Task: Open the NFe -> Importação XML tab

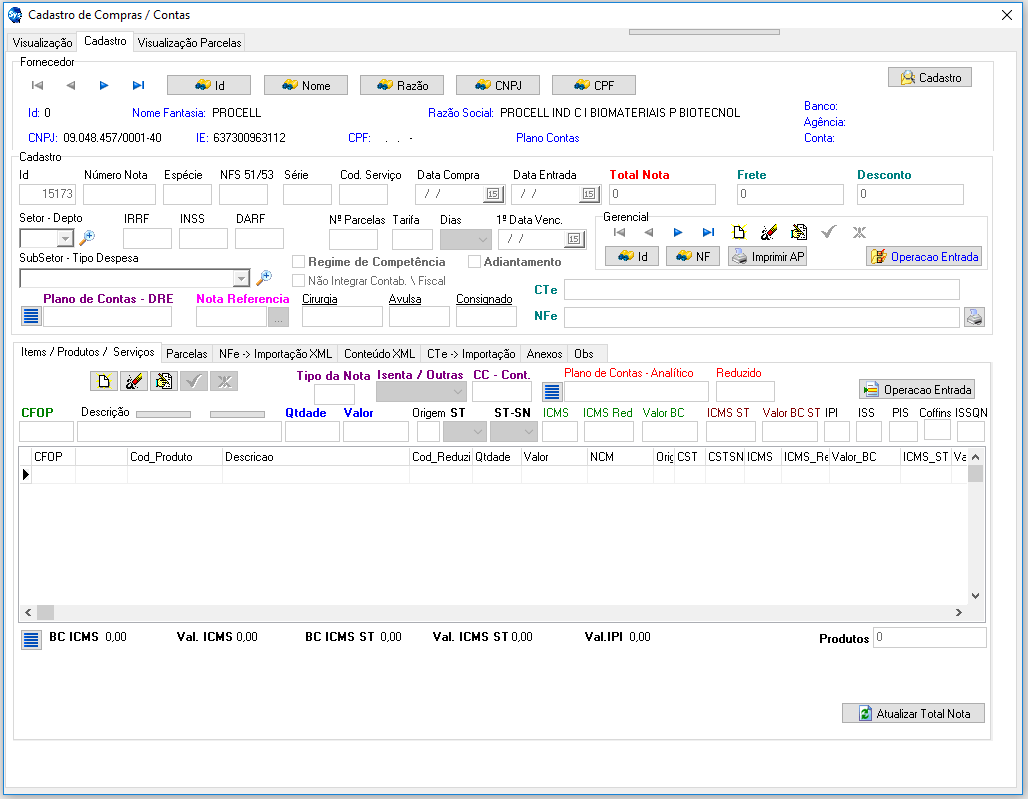Action: point(275,354)
